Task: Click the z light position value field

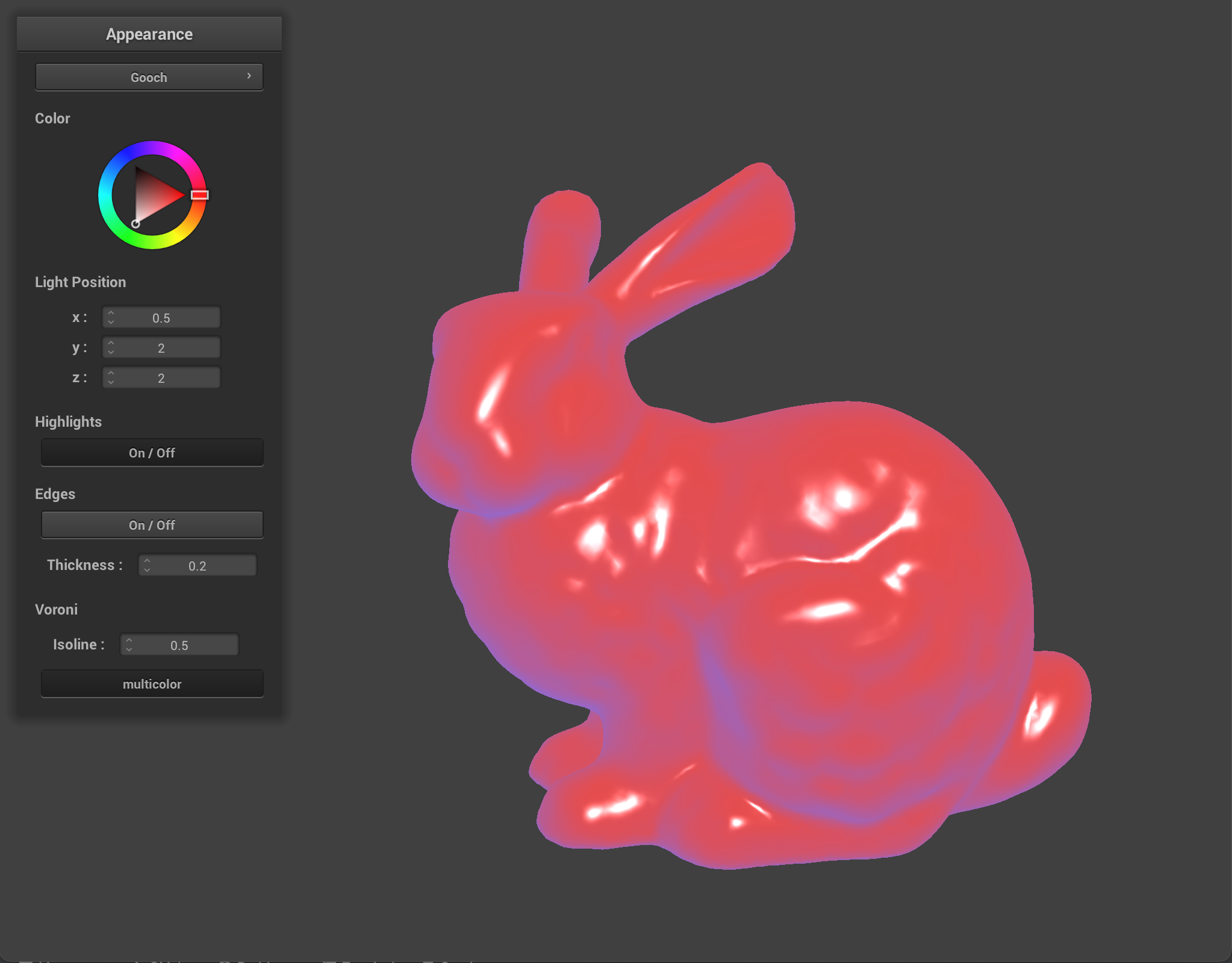Action: click(x=161, y=378)
